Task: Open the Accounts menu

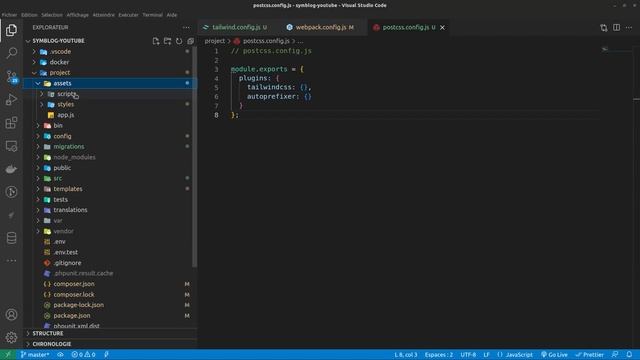Action: (x=11, y=315)
